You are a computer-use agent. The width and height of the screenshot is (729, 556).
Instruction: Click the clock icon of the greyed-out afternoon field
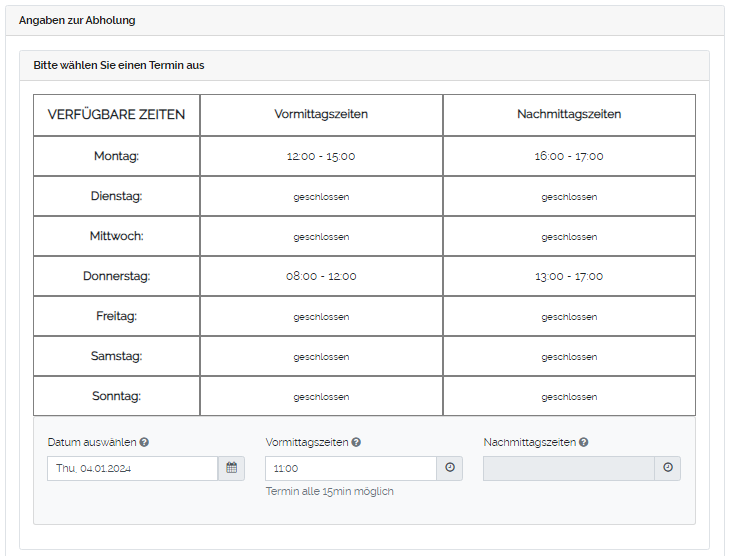click(x=668, y=468)
